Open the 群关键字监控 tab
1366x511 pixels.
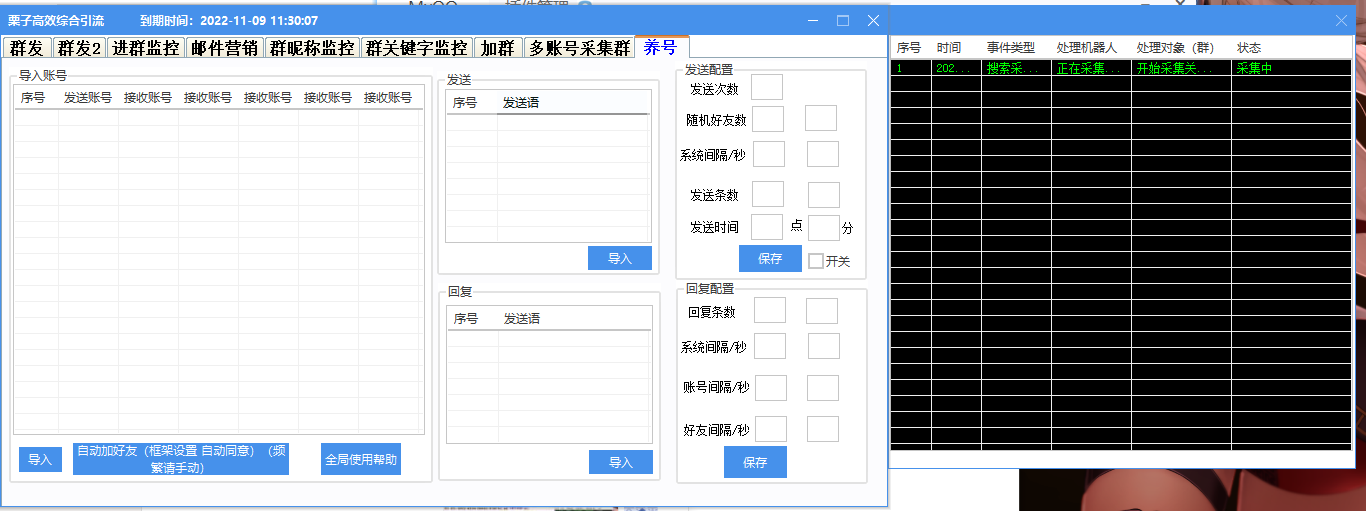pyautogui.click(x=416, y=47)
